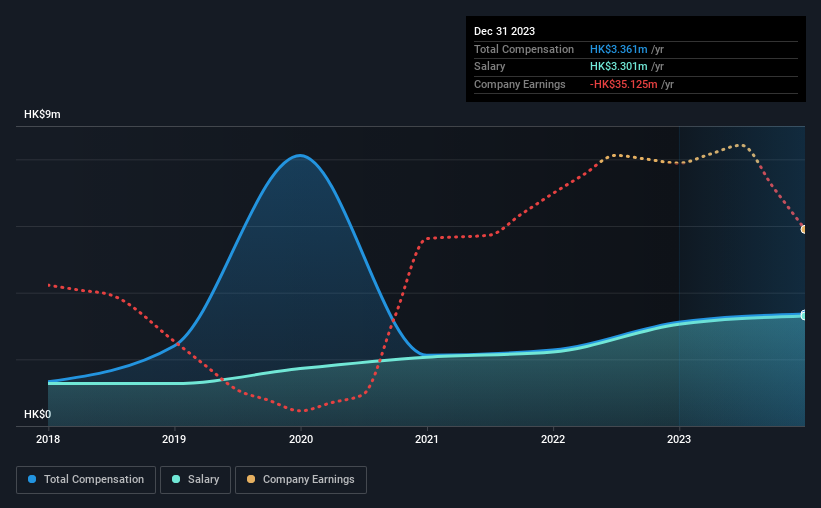821x508 pixels.
Task: Click the total compensation peak at 2020
Action: point(299,156)
